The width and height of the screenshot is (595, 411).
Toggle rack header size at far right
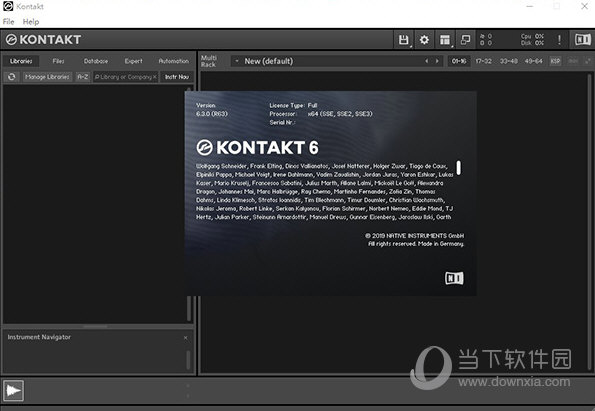[x=588, y=61]
